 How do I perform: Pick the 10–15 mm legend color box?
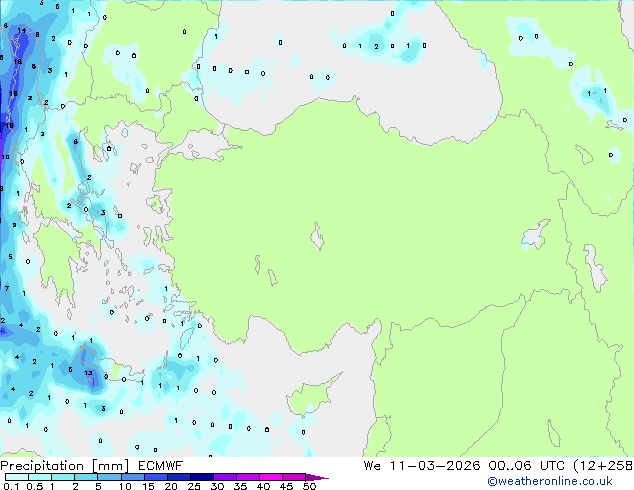132,477
